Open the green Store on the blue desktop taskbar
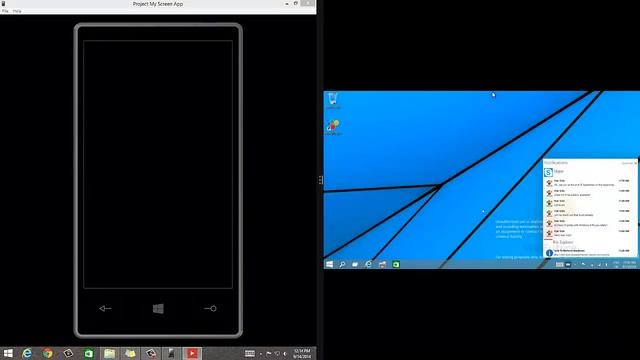This screenshot has width=640, height=360. [396, 264]
